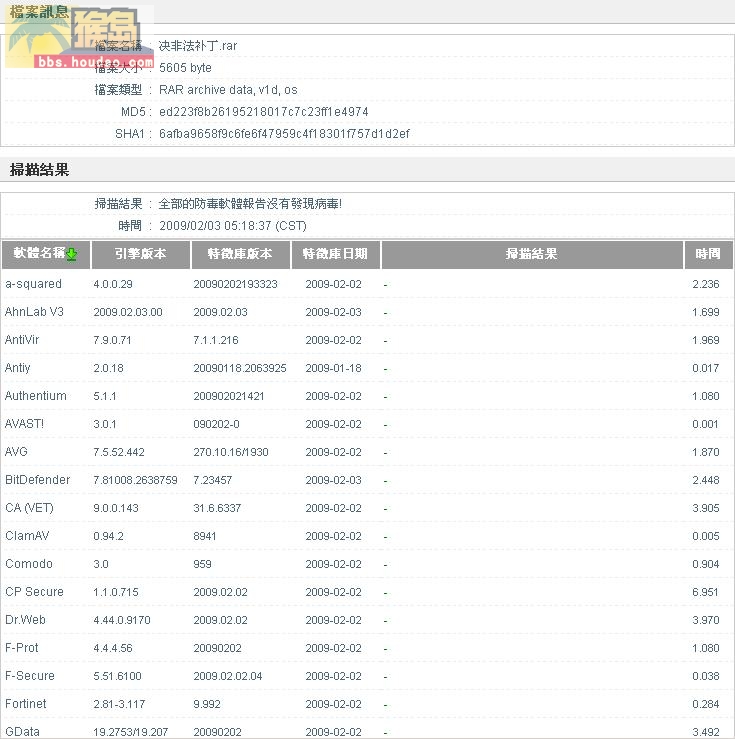Image resolution: width=735 pixels, height=739 pixels.
Task: Sort by the 引擎版本 column header
Action: 140,255
